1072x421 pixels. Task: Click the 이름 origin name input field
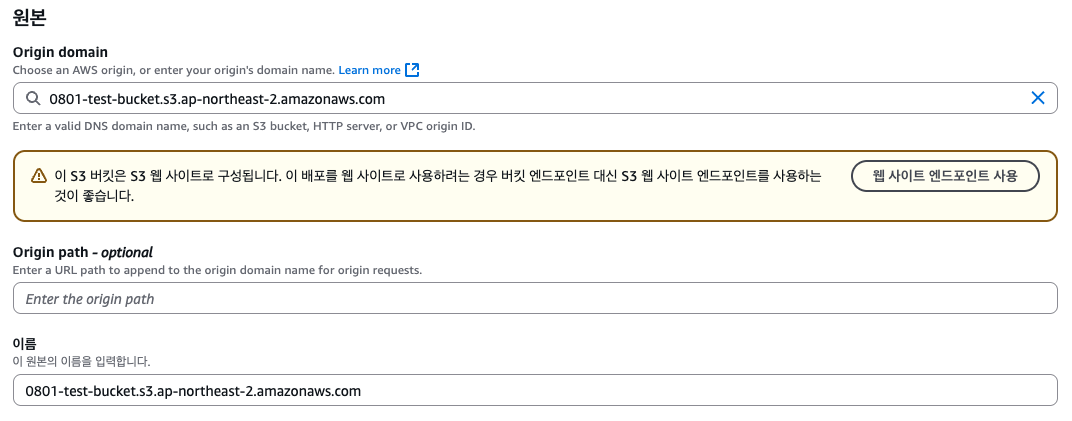coord(535,391)
